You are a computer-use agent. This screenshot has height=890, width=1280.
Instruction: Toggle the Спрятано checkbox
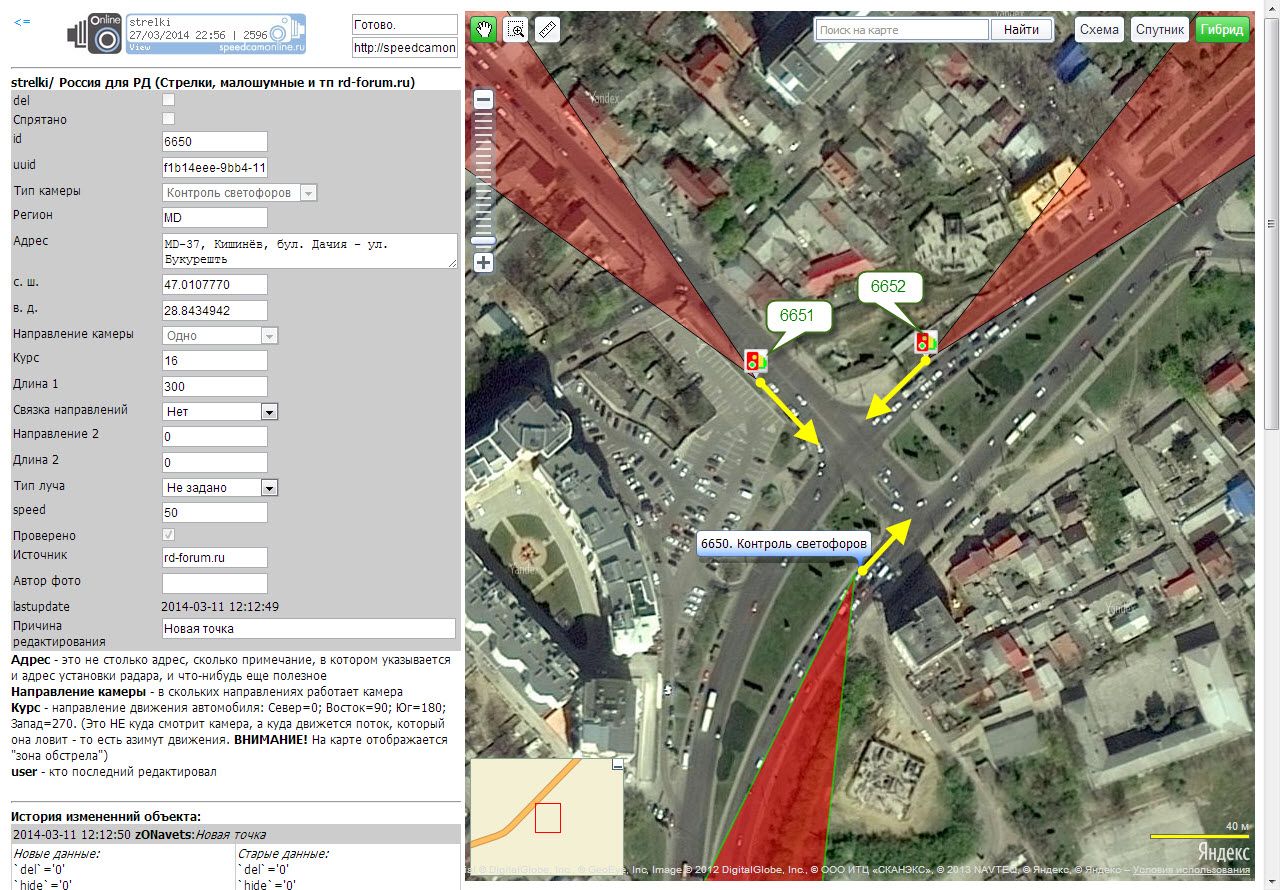[169, 119]
